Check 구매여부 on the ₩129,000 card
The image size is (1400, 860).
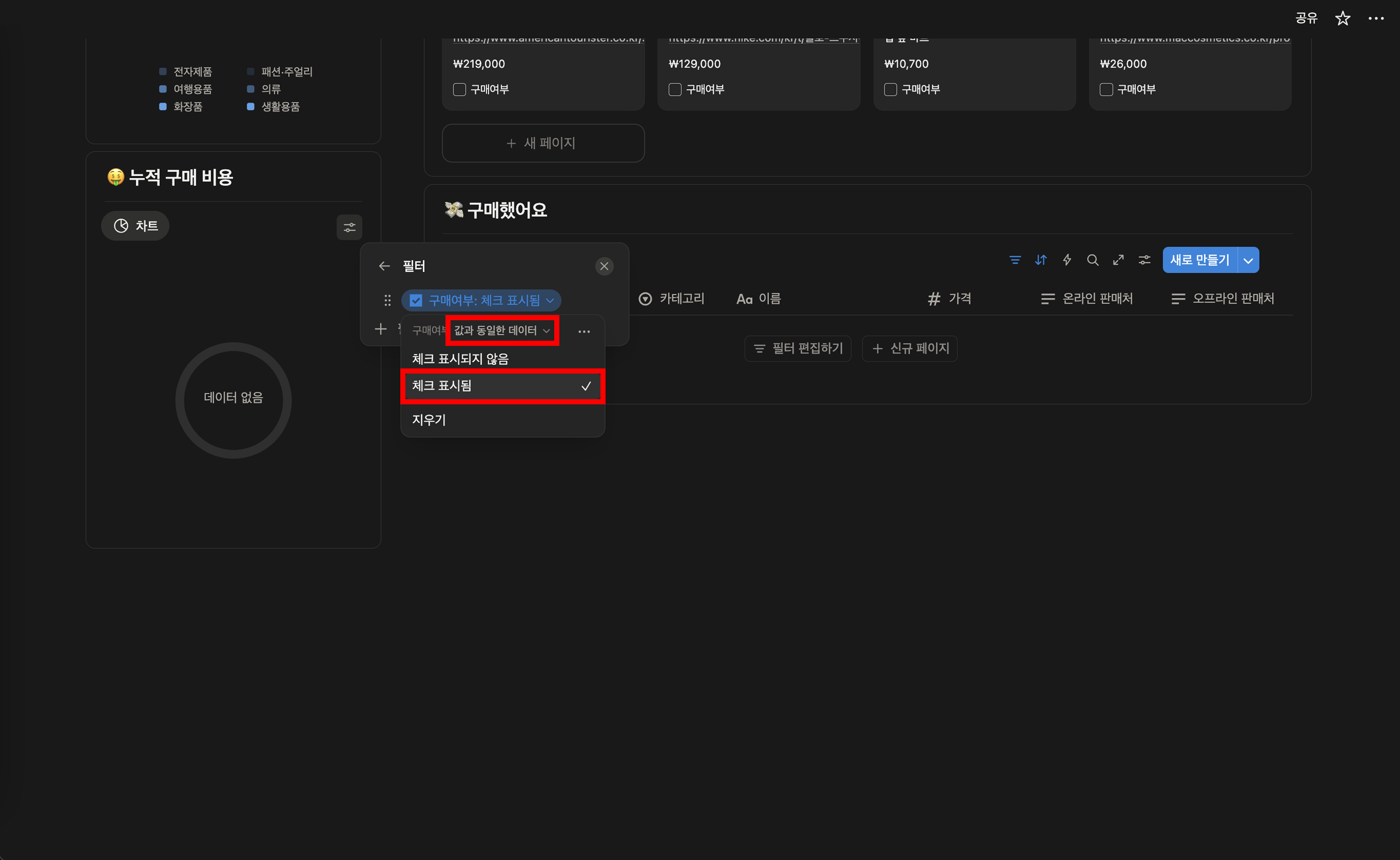675,89
